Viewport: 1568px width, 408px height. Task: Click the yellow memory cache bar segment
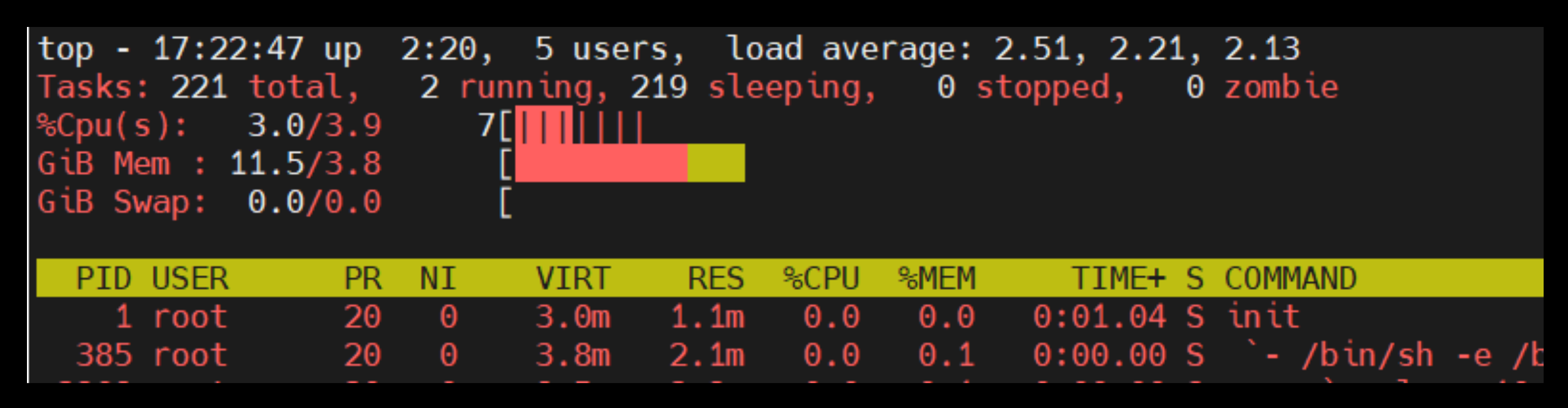716,163
